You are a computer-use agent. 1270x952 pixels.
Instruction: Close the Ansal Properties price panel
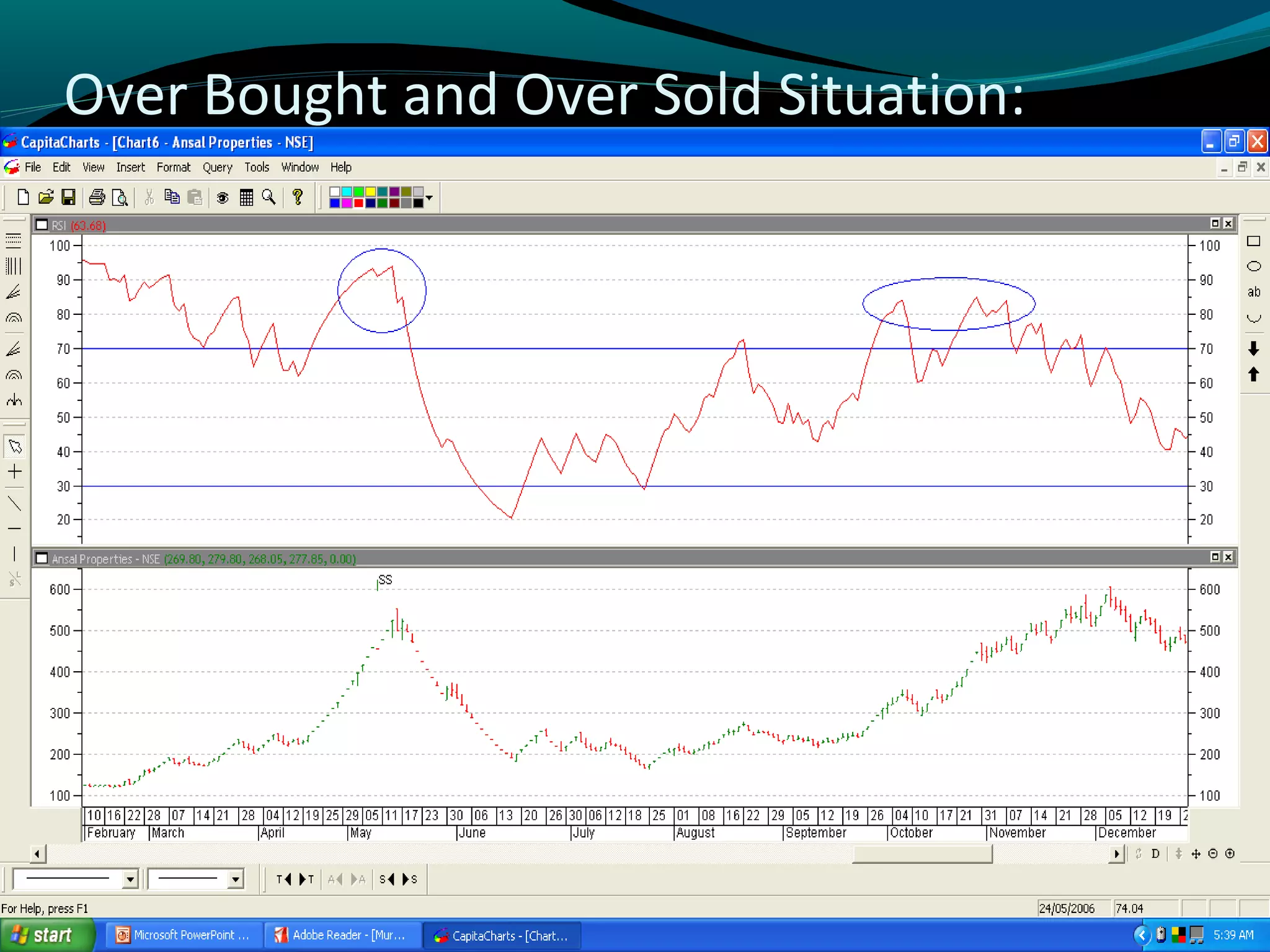1228,557
